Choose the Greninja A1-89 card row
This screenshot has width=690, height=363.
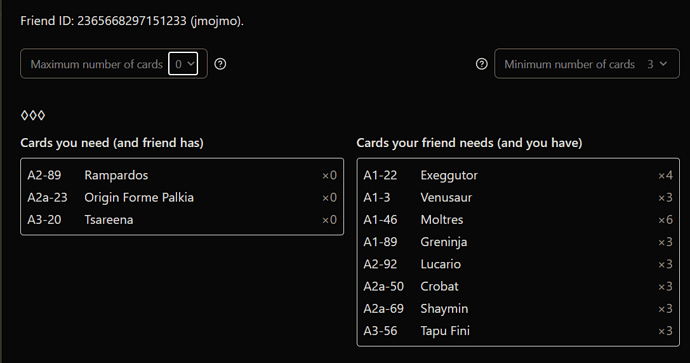(x=518, y=242)
